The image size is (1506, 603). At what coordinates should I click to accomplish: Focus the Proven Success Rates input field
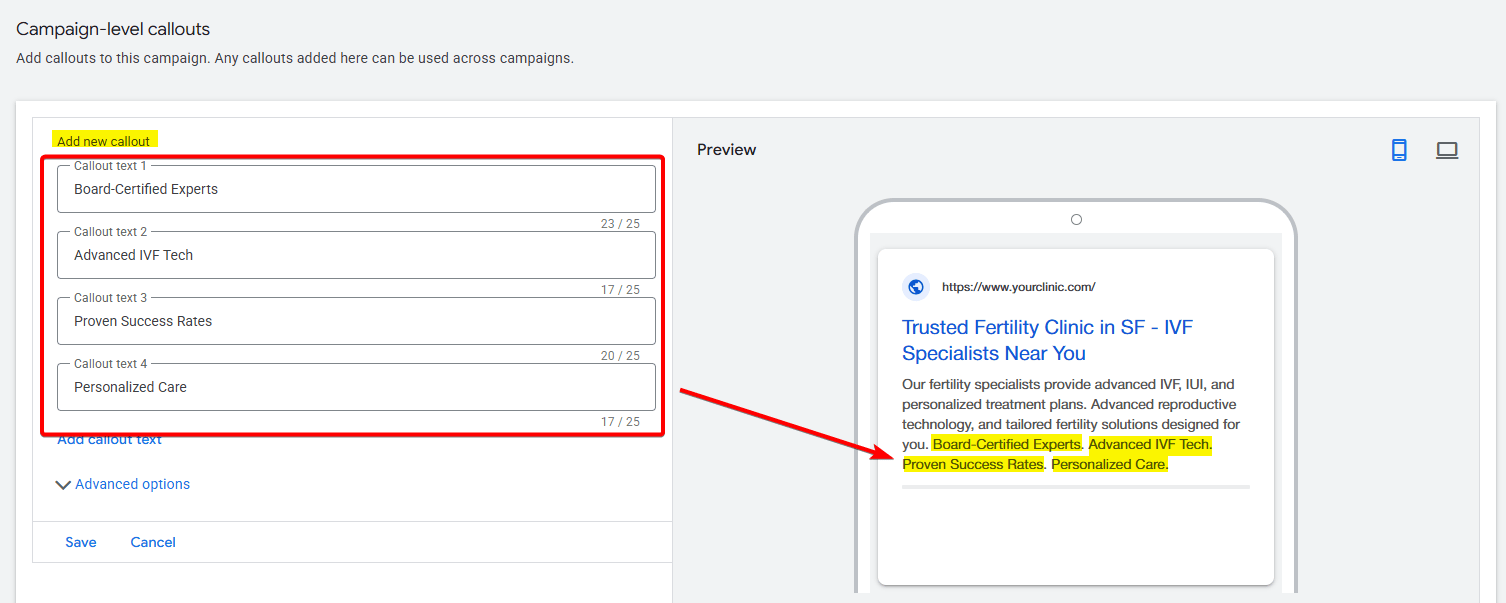[356, 321]
